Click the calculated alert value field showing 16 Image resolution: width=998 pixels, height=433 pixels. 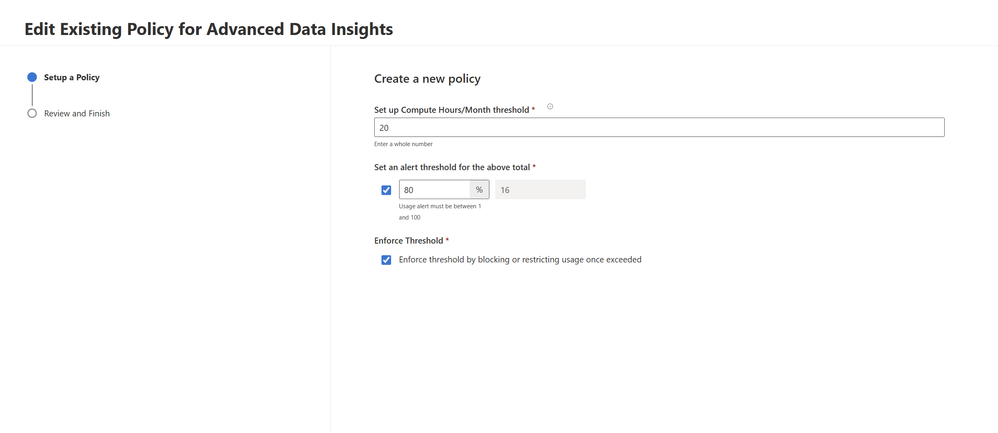tap(540, 190)
